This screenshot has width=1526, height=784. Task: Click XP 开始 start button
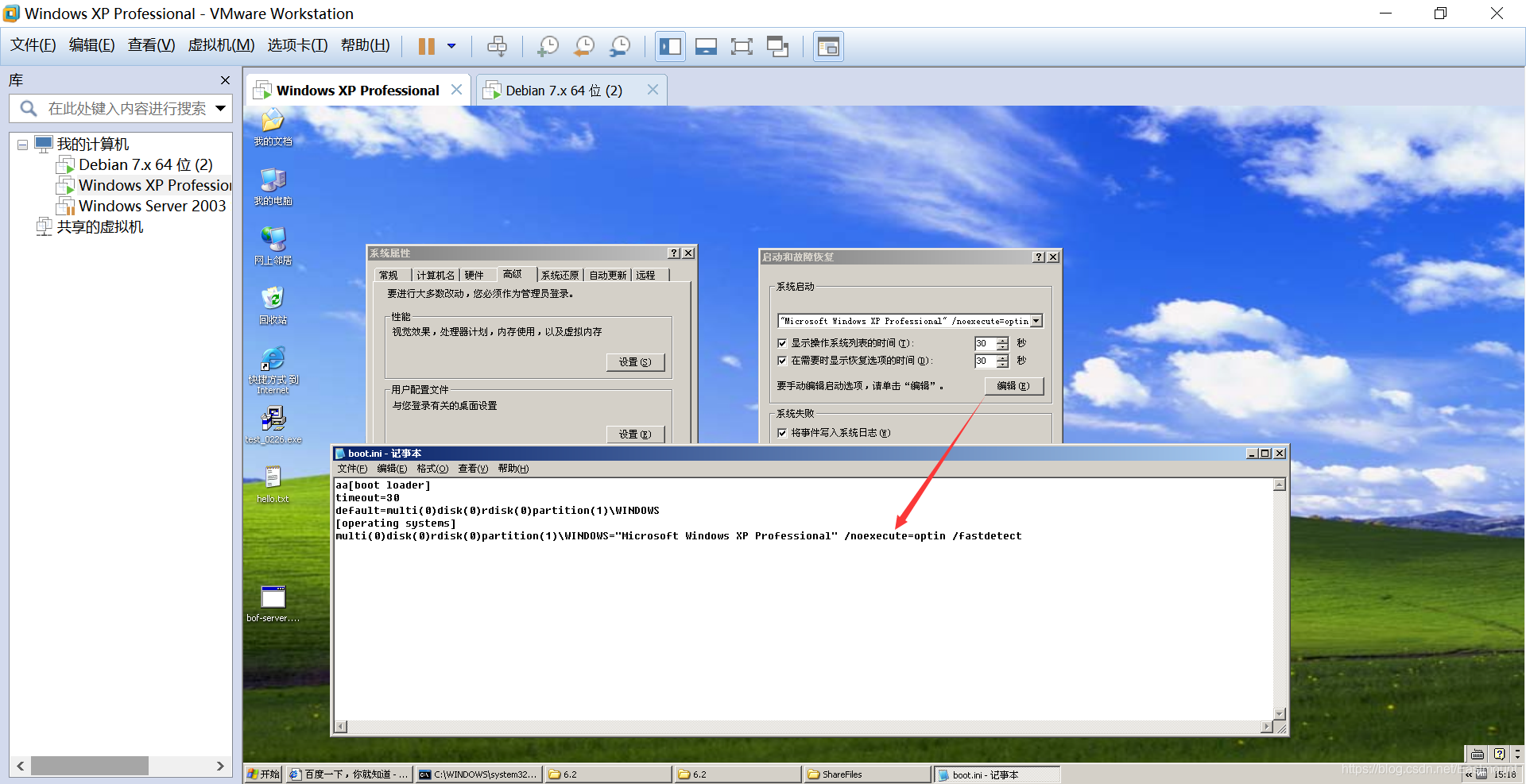[x=263, y=774]
